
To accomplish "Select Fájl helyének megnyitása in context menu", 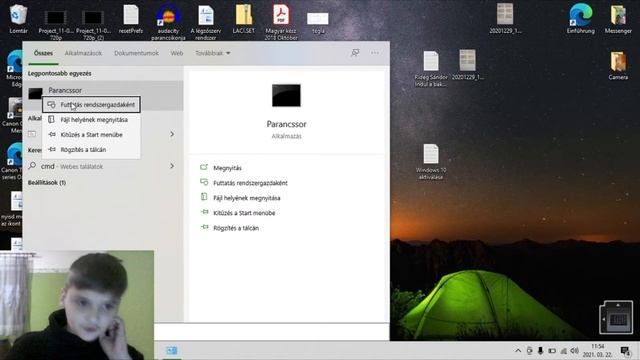I will coord(91,120).
